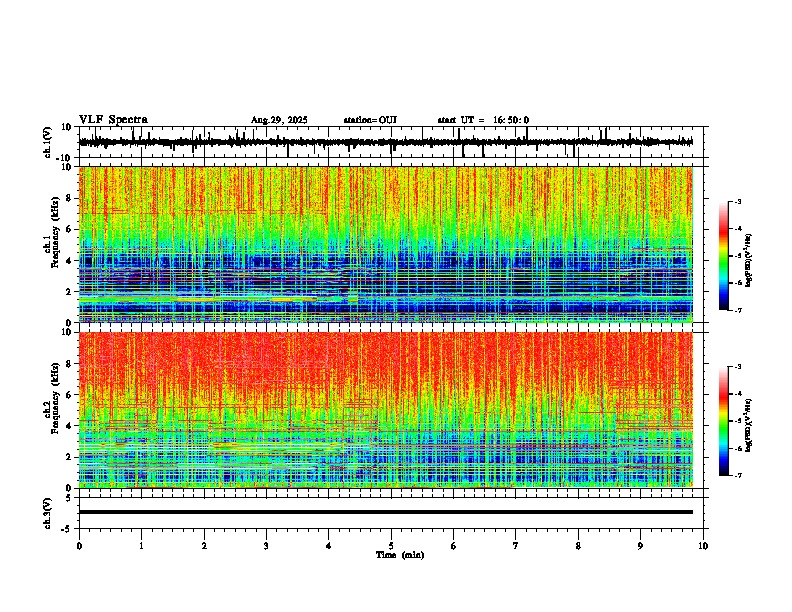Click time axis tick label "9"
The width and height of the screenshot is (792, 612).
[640, 546]
